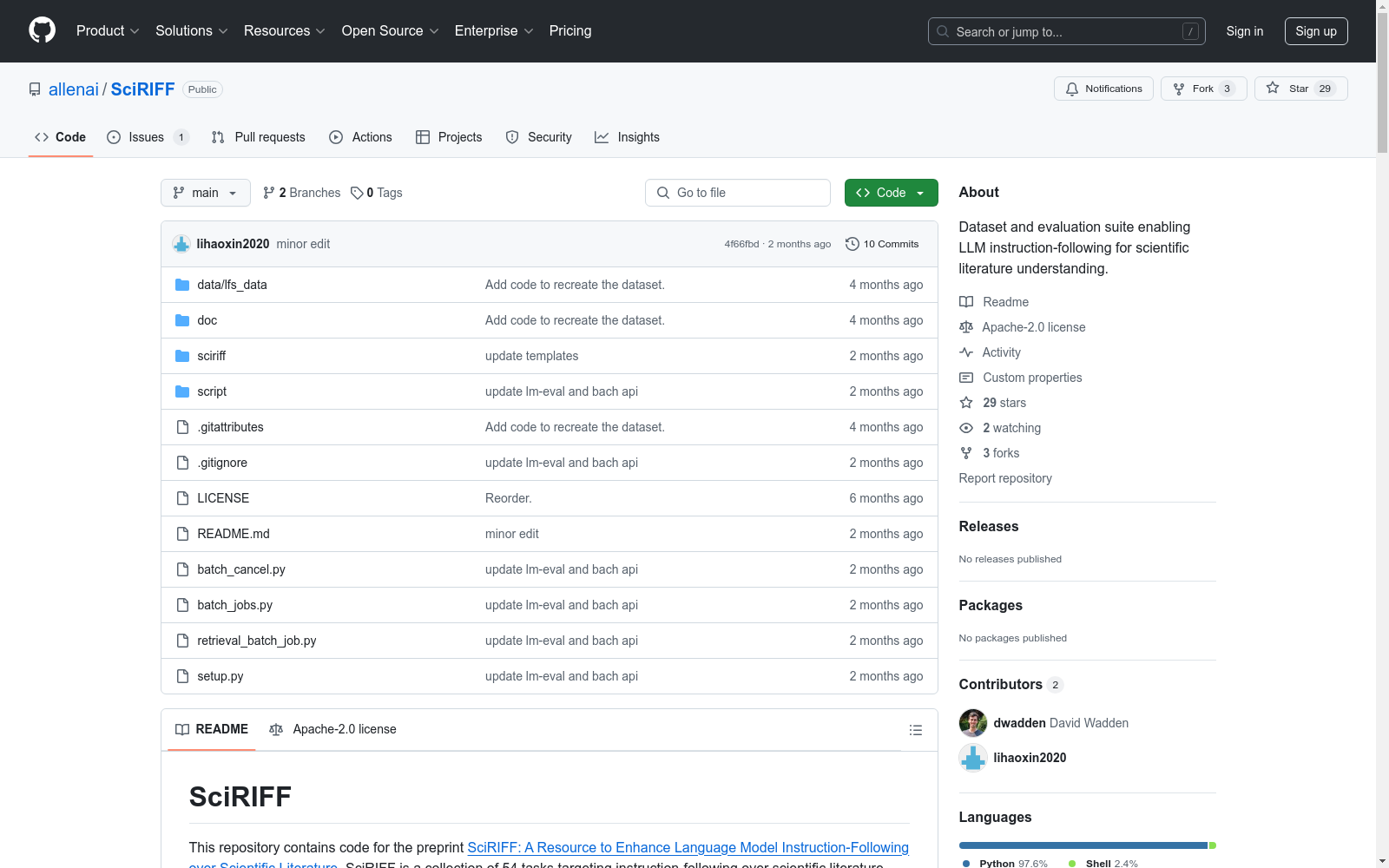Switch to the Pull requests tab
The image size is (1389, 868).
coord(259,137)
